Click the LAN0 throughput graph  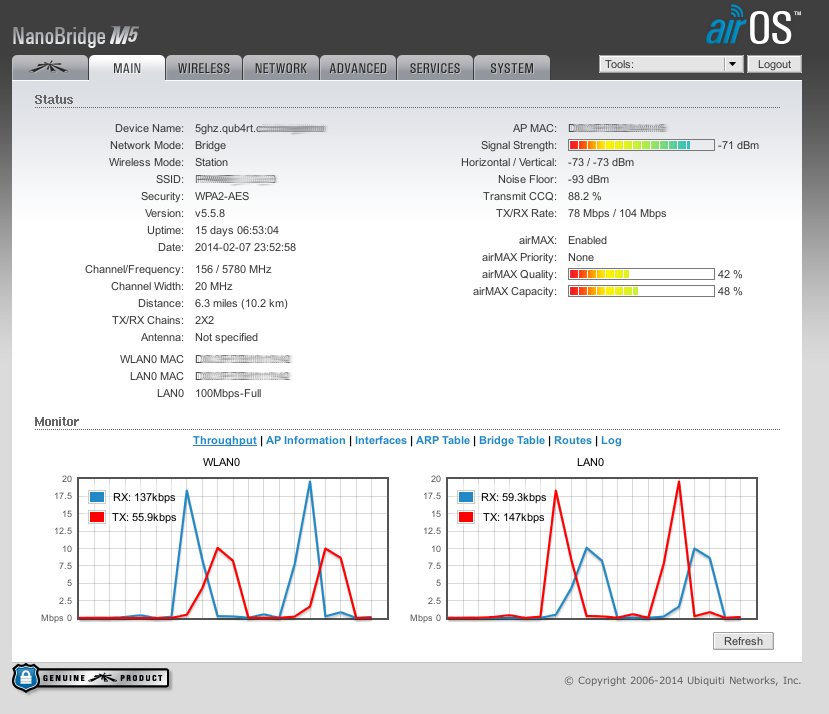point(602,548)
